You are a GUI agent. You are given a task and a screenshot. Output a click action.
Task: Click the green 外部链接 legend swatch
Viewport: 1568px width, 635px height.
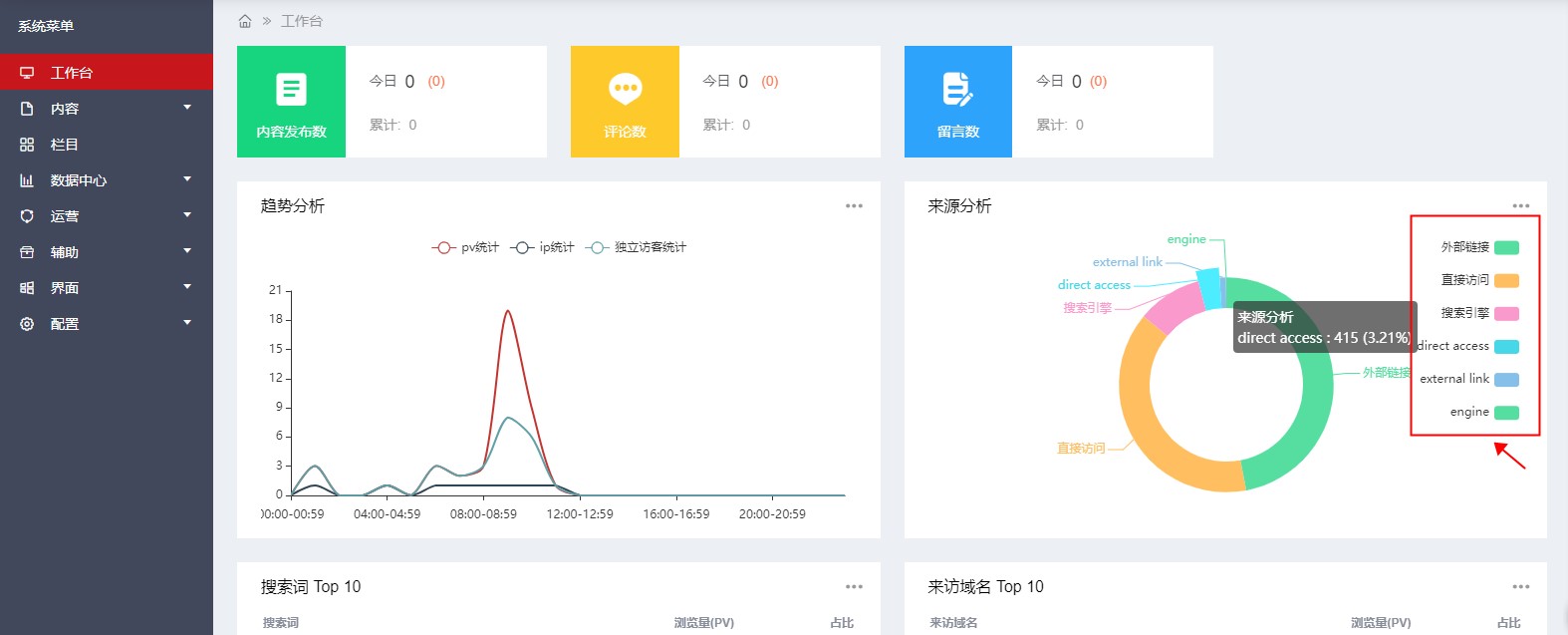coord(1506,247)
